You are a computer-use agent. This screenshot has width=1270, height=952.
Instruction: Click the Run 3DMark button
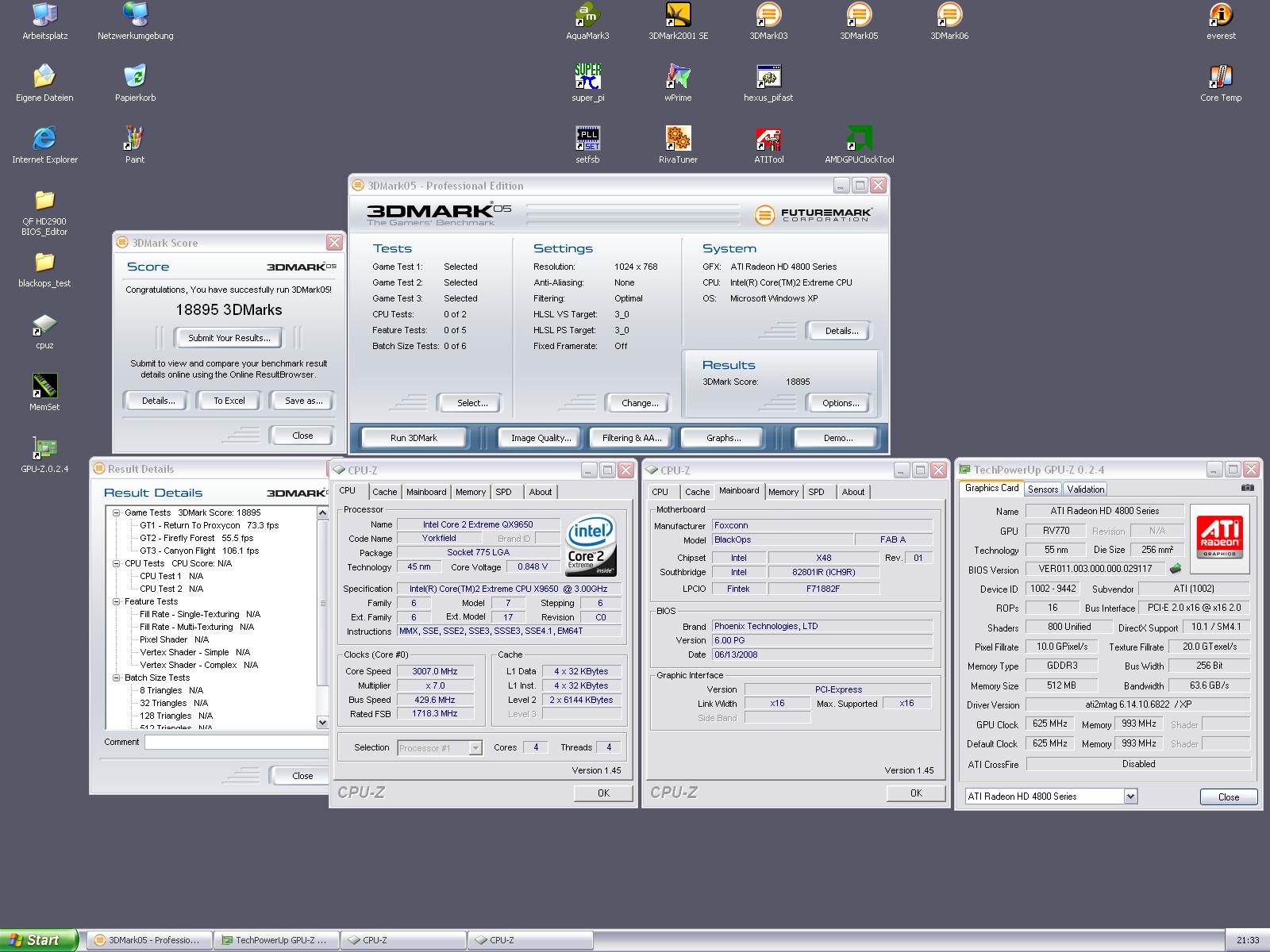[414, 438]
